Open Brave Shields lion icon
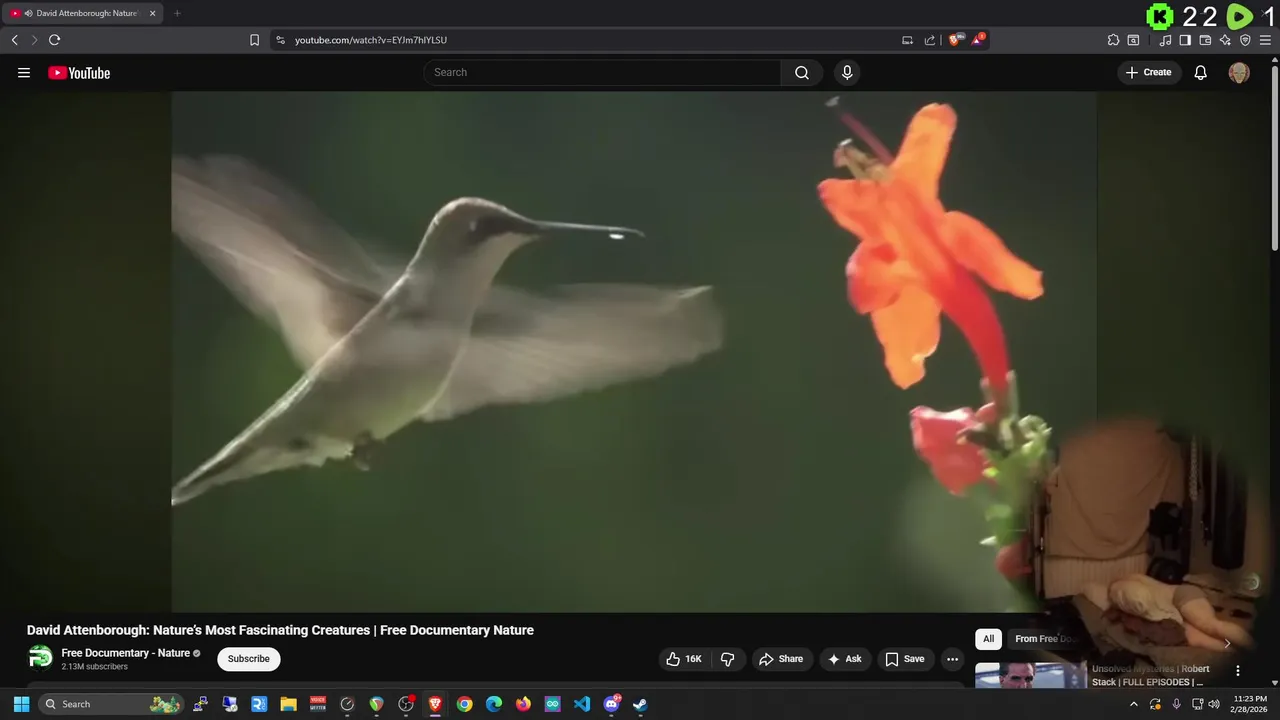This screenshot has width=1280, height=720. coord(955,40)
